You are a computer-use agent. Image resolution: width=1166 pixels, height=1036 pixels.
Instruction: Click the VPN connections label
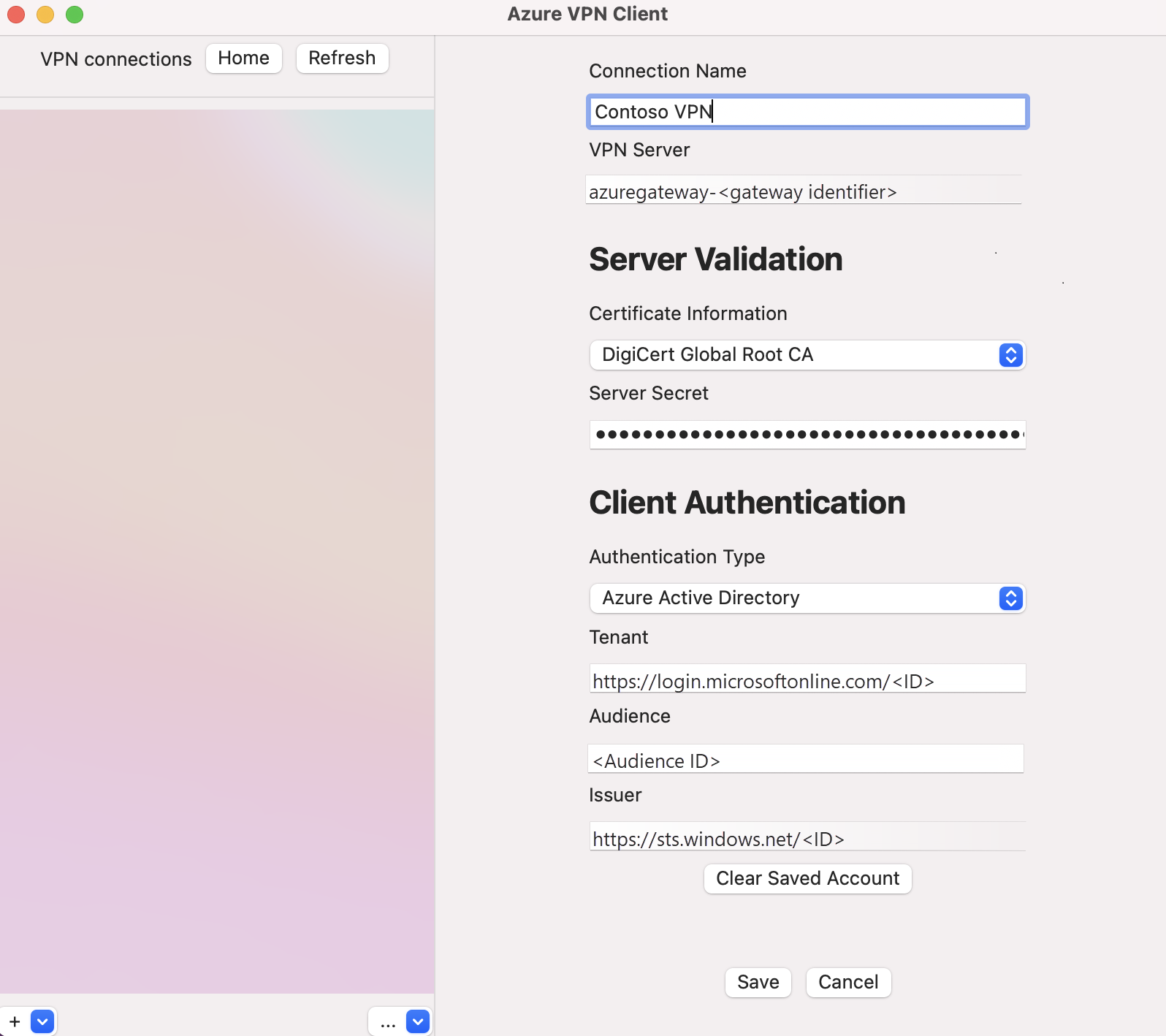[x=116, y=59]
